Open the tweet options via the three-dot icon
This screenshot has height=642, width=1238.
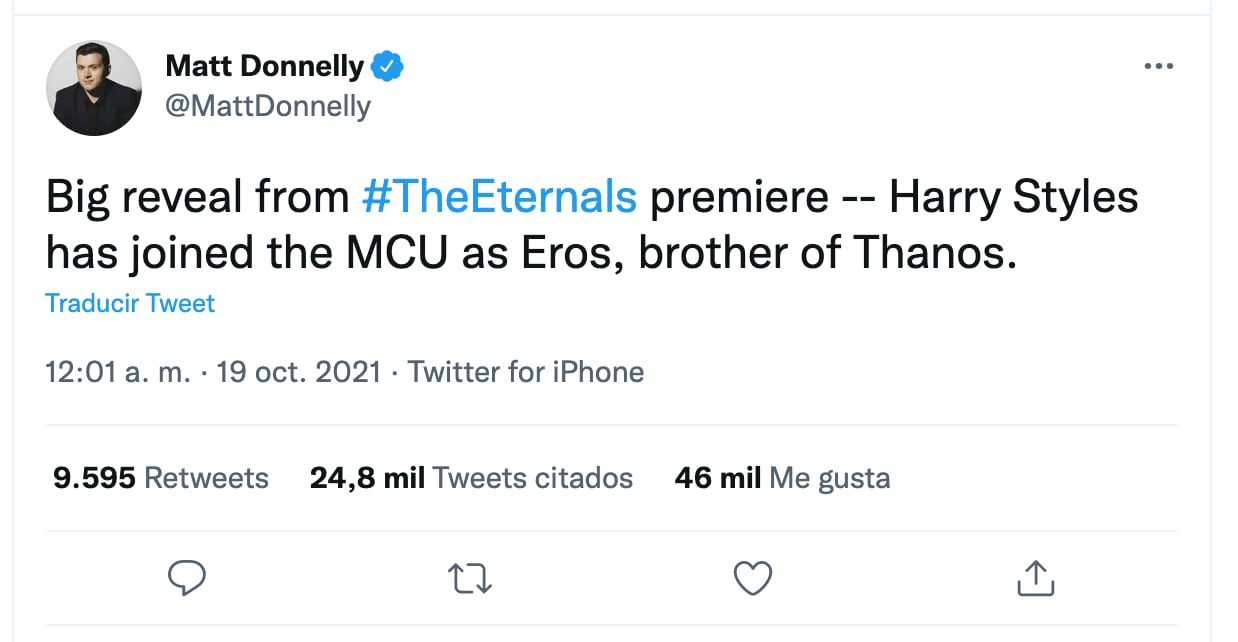pos(1159,65)
